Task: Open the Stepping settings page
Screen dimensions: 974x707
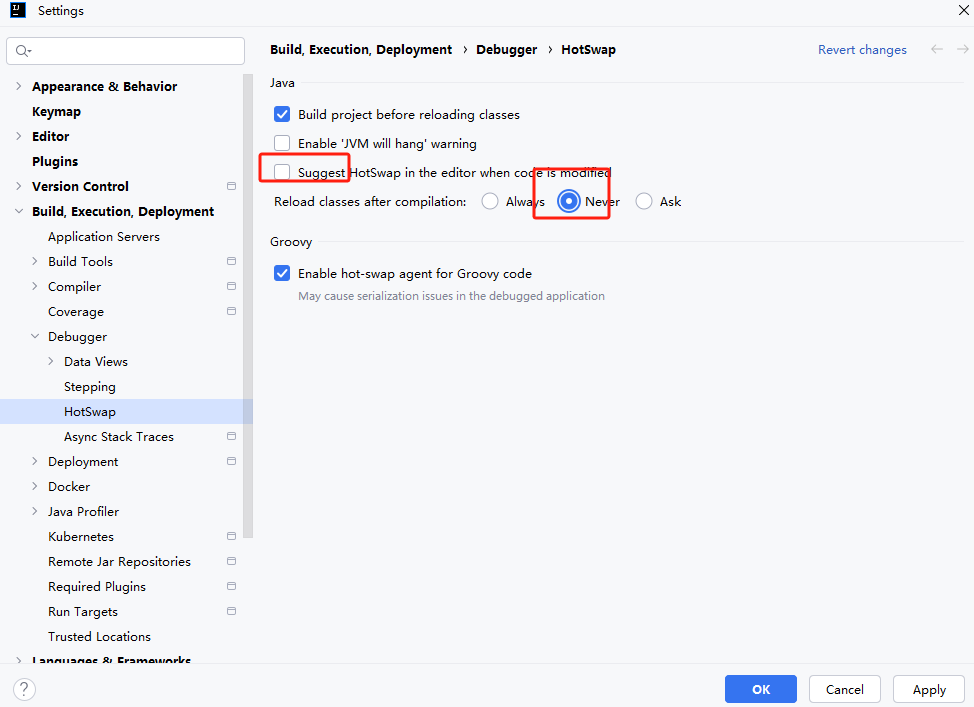Action: pyautogui.click(x=90, y=387)
